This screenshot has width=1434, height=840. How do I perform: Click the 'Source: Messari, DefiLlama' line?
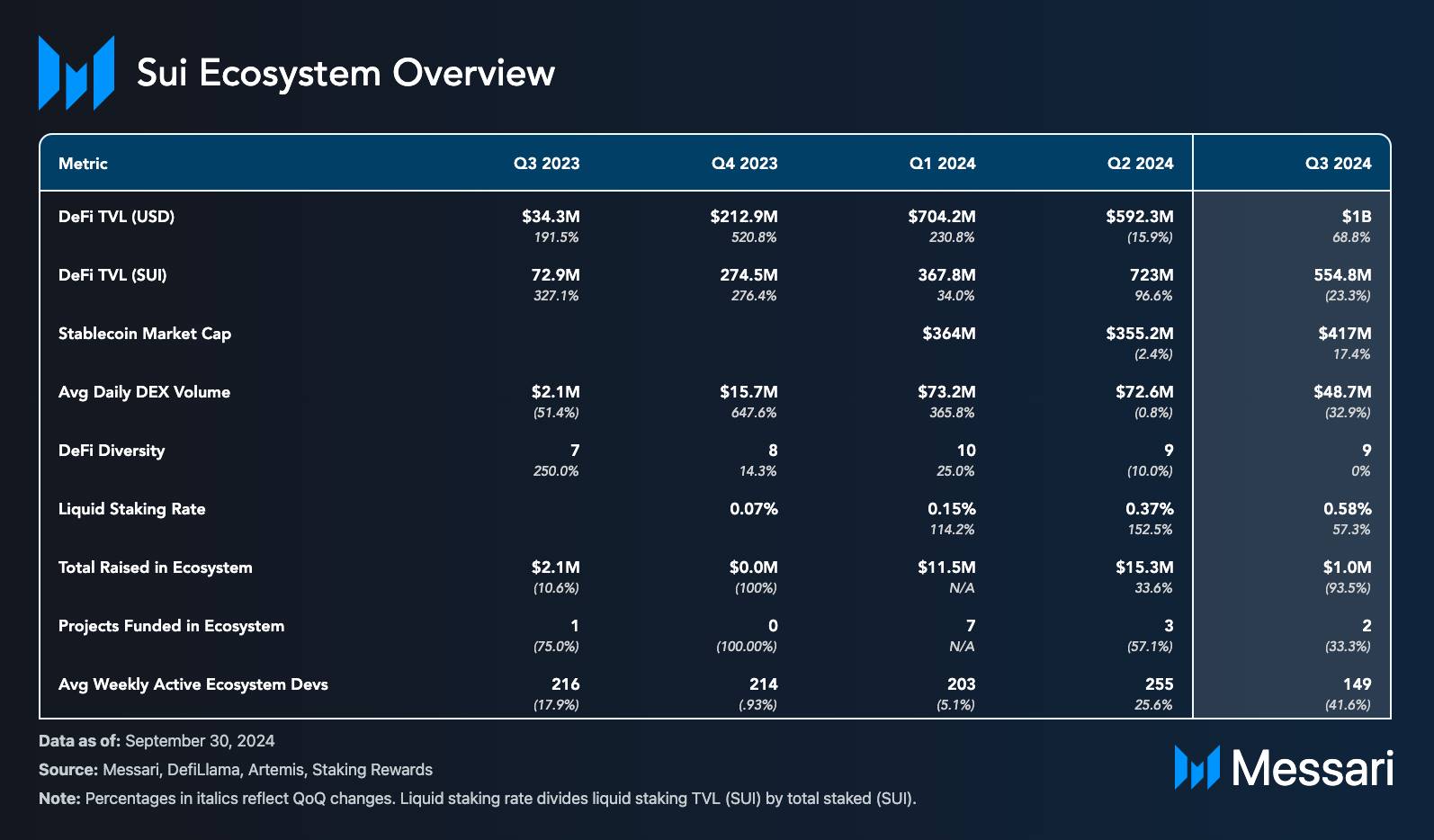[x=236, y=770]
